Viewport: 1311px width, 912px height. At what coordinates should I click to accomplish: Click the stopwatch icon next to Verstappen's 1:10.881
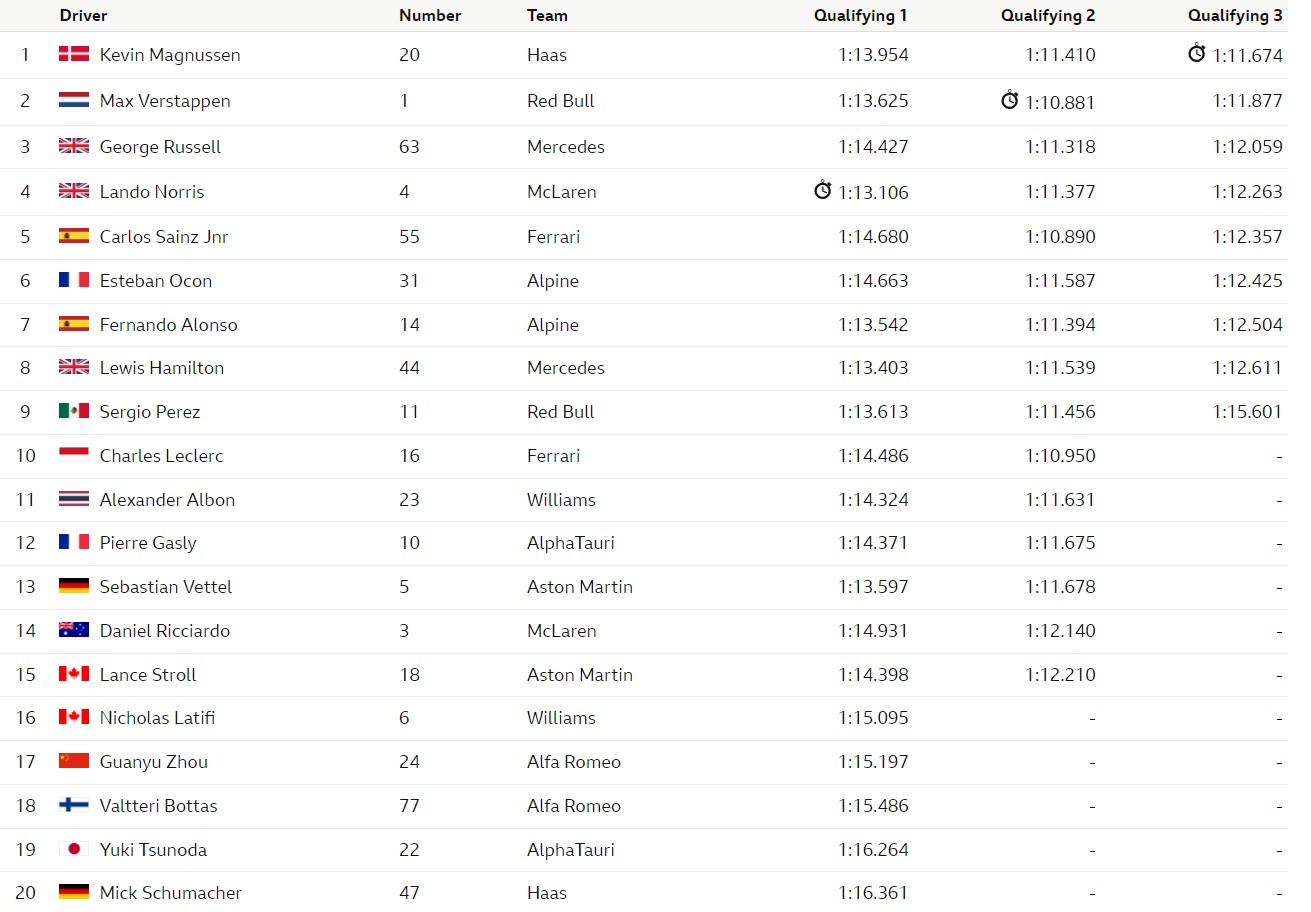coord(1009,100)
